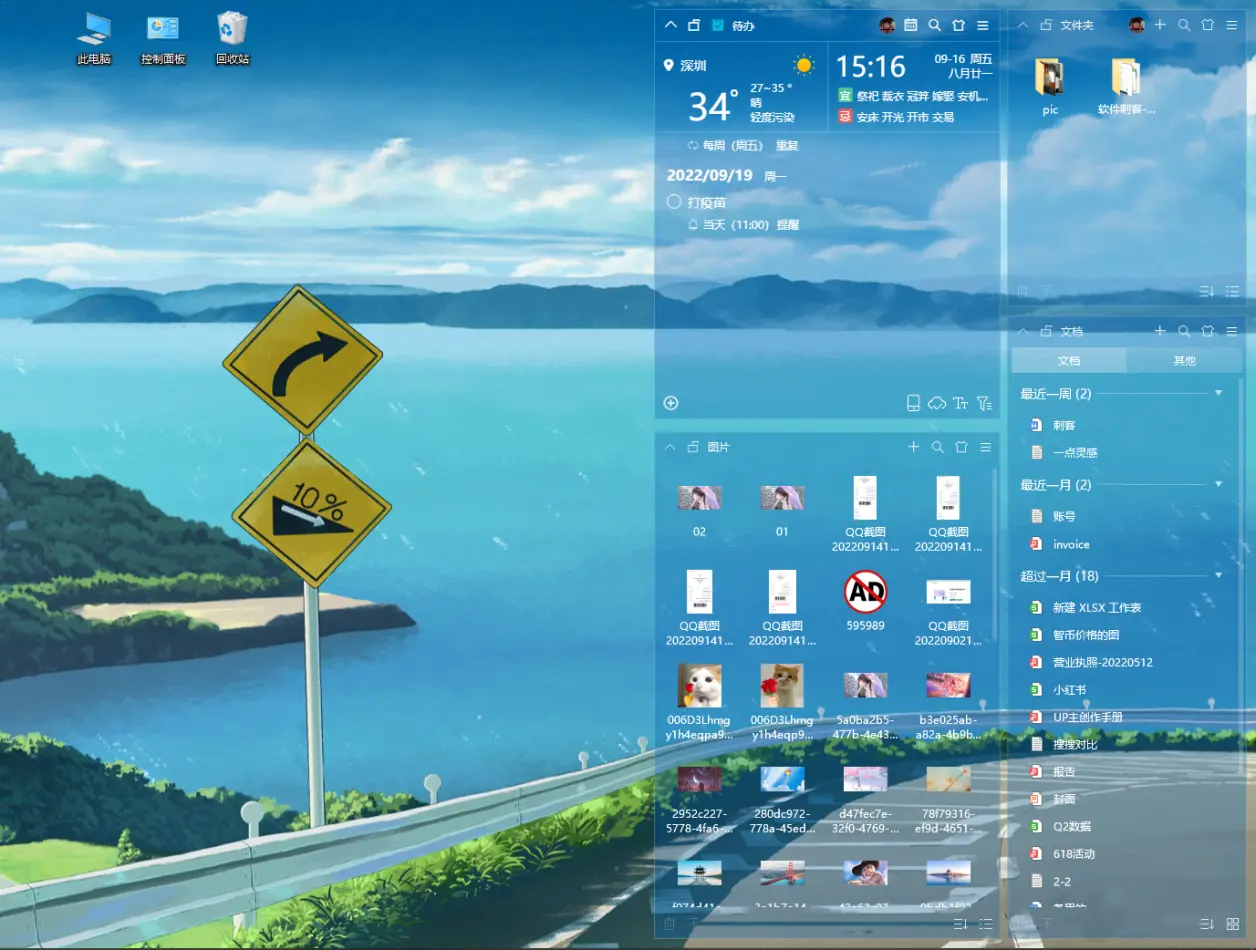Image resolution: width=1256 pixels, height=950 pixels.
Task: Click the font size (Tt) icon in the 待办 panel
Action: click(961, 403)
